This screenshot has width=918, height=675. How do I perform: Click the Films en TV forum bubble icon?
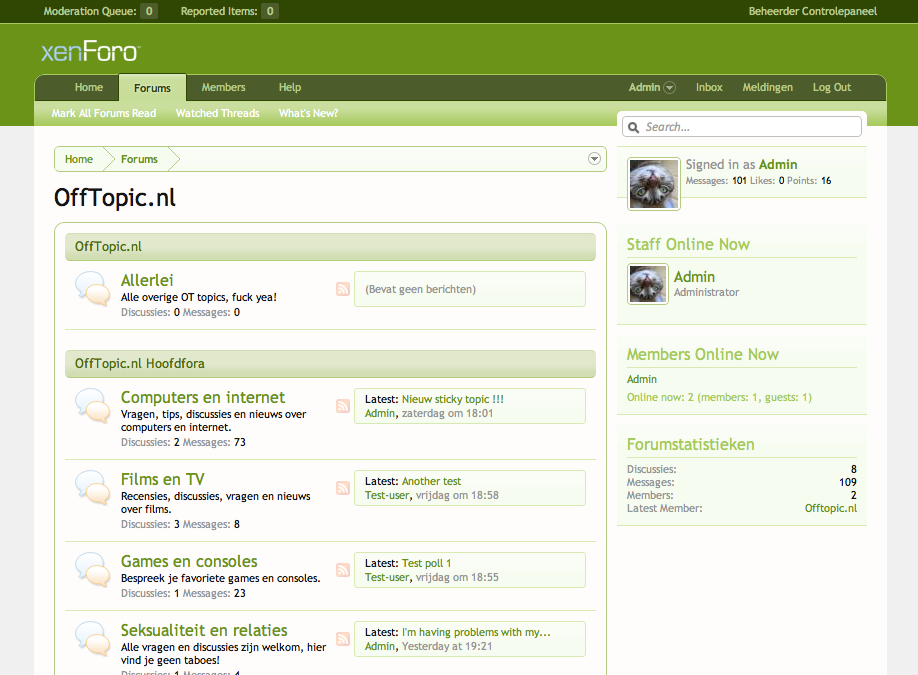[x=93, y=488]
